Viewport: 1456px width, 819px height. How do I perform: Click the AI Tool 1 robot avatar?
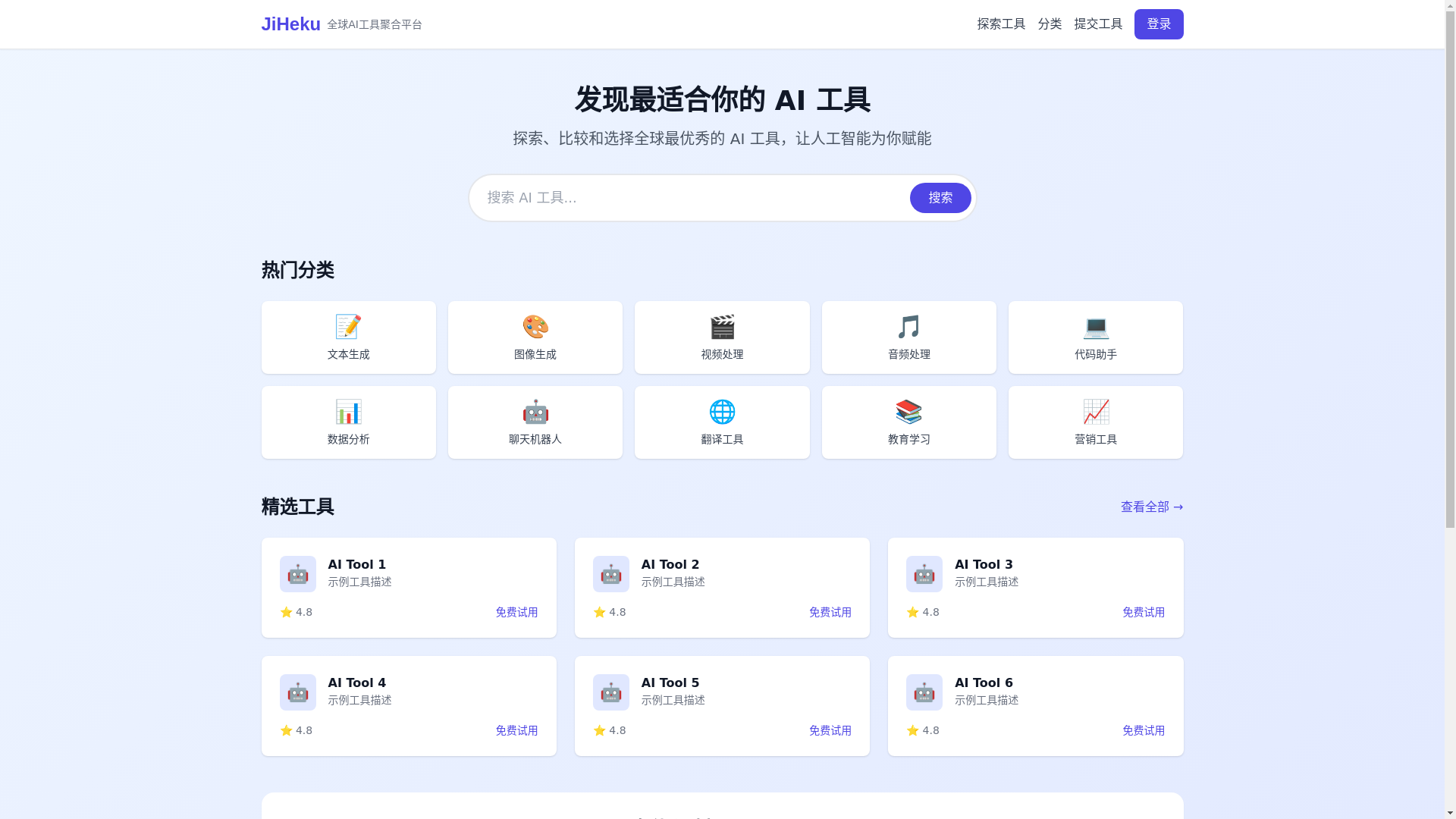[298, 574]
